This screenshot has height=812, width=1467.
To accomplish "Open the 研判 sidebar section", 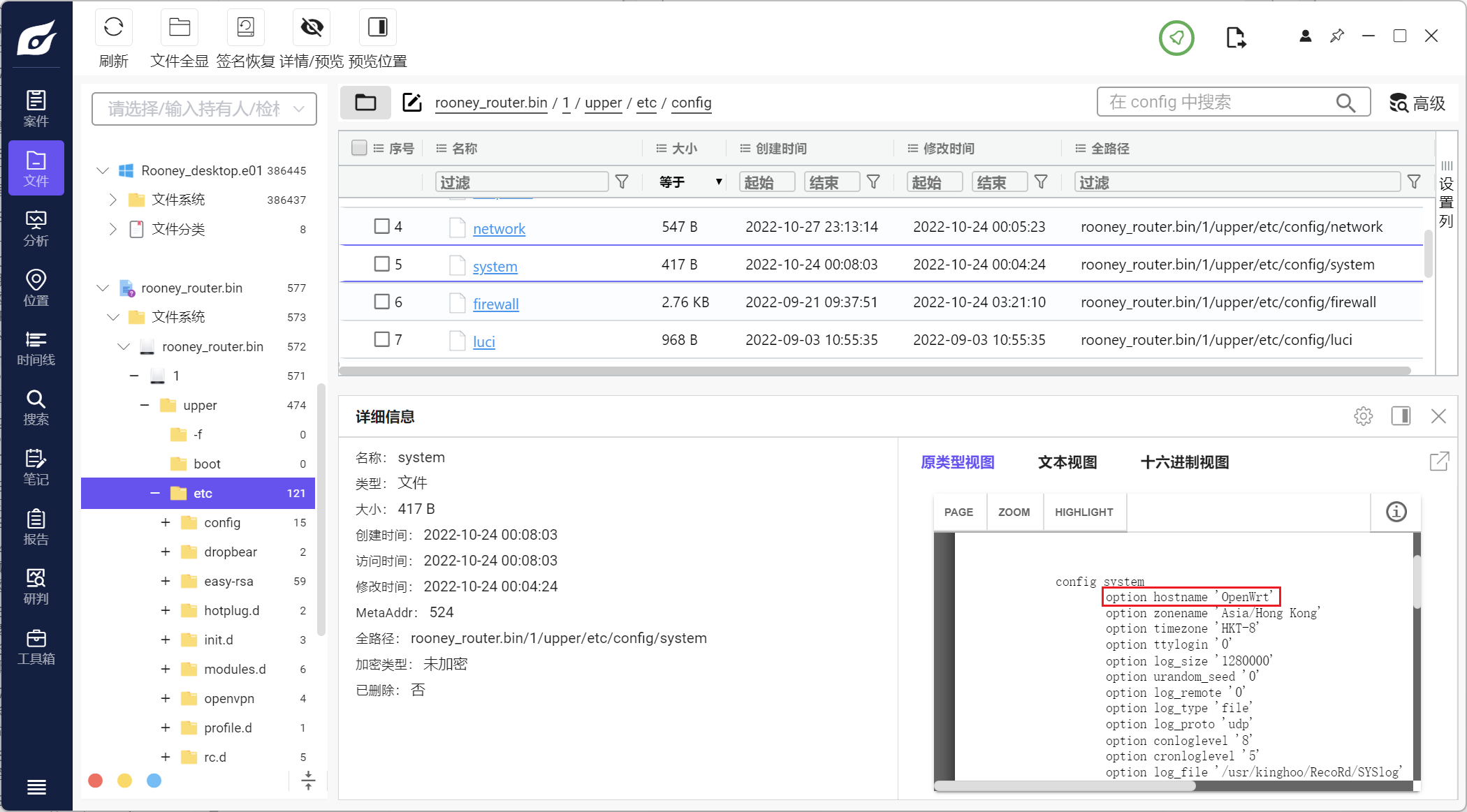I will 36,586.
